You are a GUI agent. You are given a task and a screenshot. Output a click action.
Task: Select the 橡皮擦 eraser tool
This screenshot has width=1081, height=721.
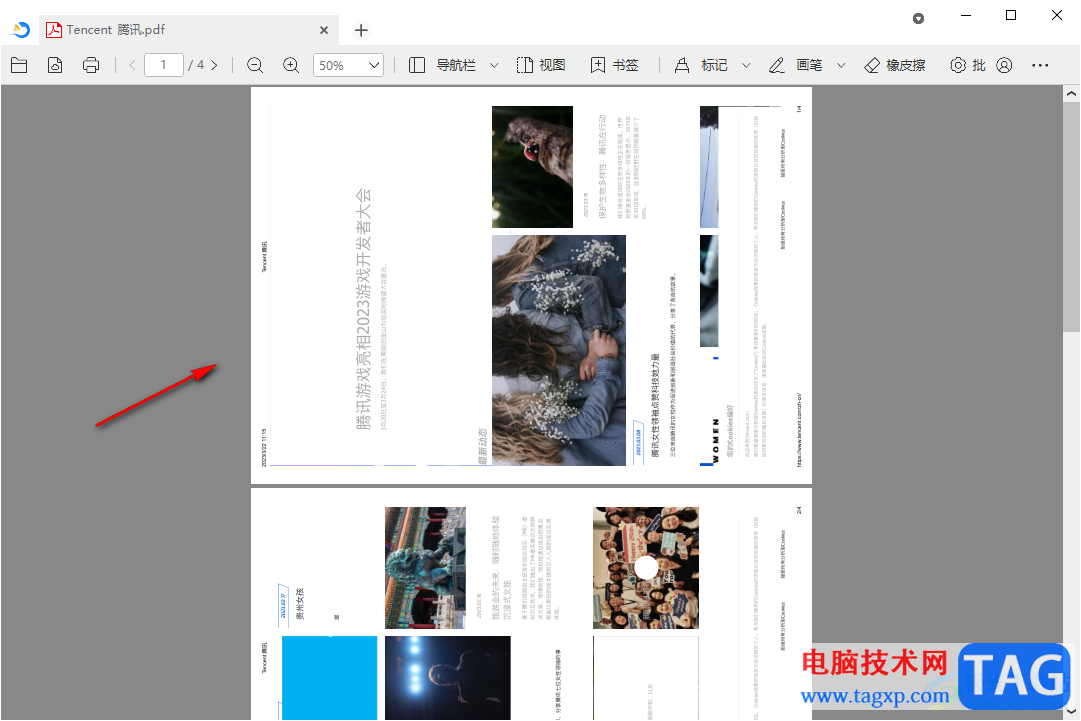tap(895, 65)
